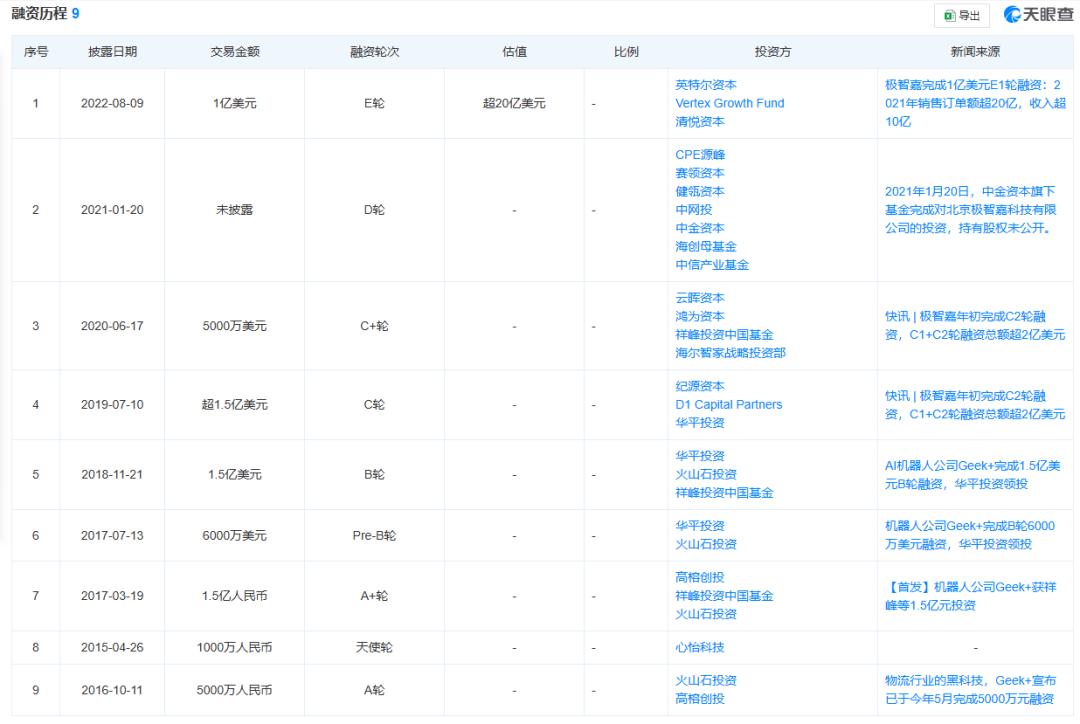The height and width of the screenshot is (724, 1080).
Task: Open the 快讯 news link in C+轮 row
Action: coord(974,326)
